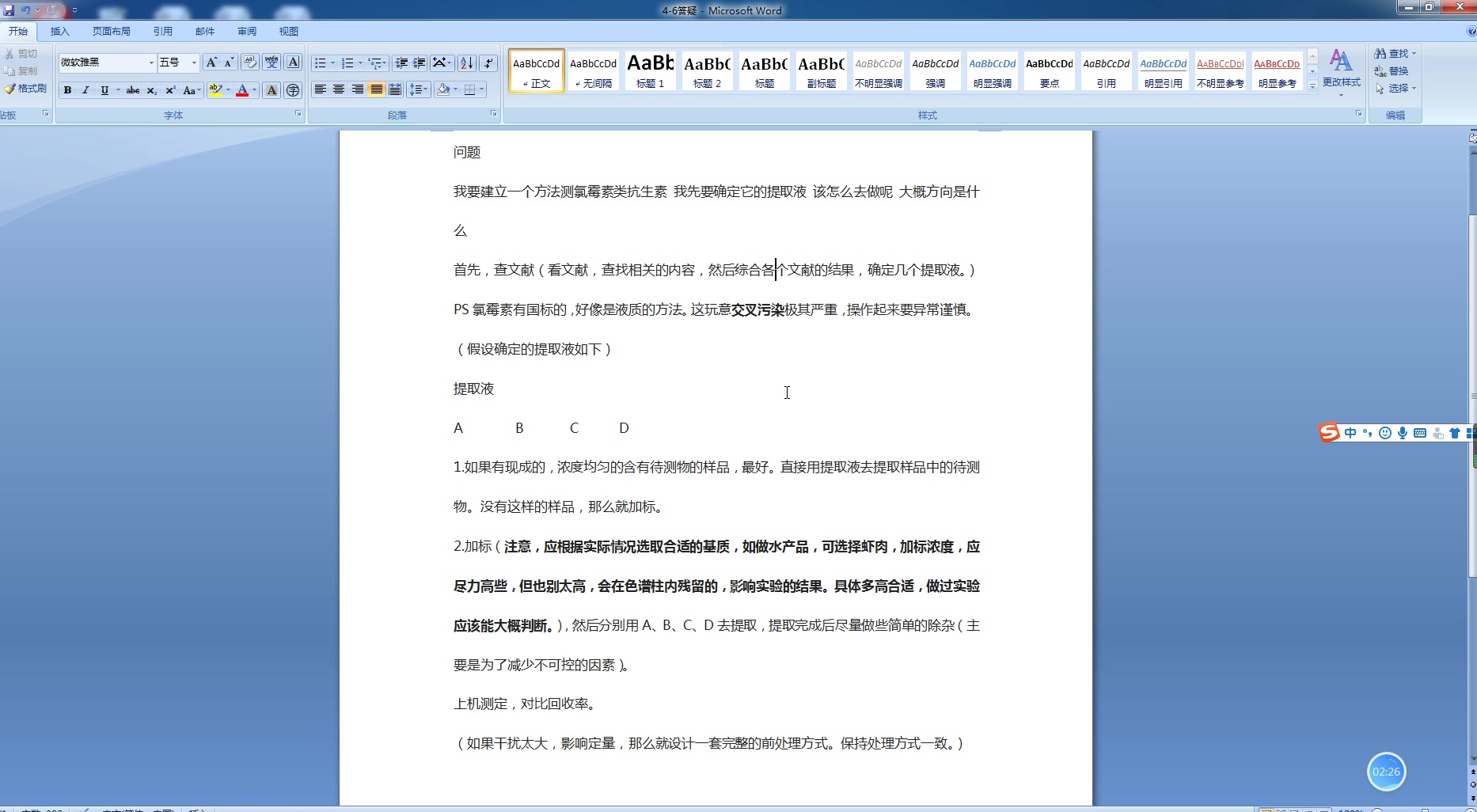Image resolution: width=1477 pixels, height=812 pixels.
Task: Apply font color red A
Action: point(242,90)
